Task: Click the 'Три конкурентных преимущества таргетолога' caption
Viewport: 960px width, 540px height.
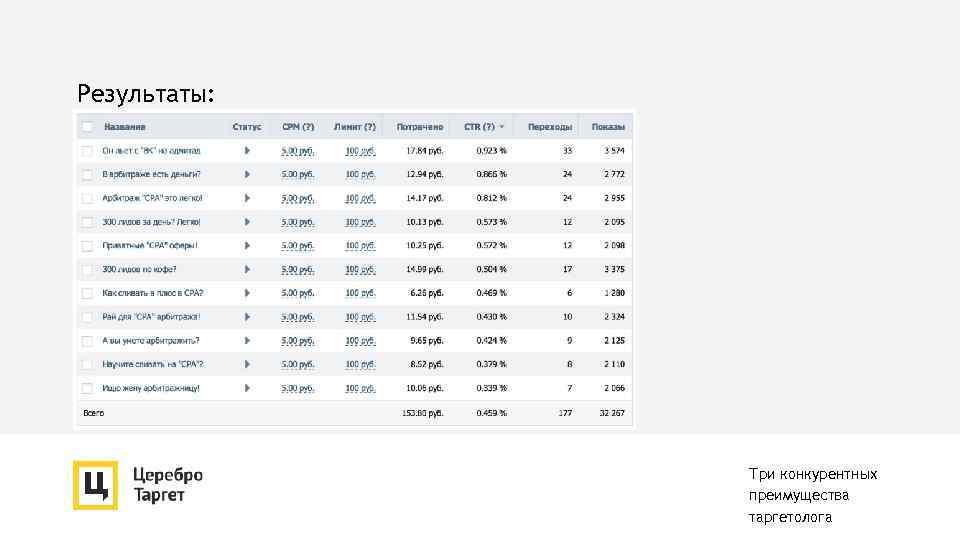Action: (x=813, y=495)
